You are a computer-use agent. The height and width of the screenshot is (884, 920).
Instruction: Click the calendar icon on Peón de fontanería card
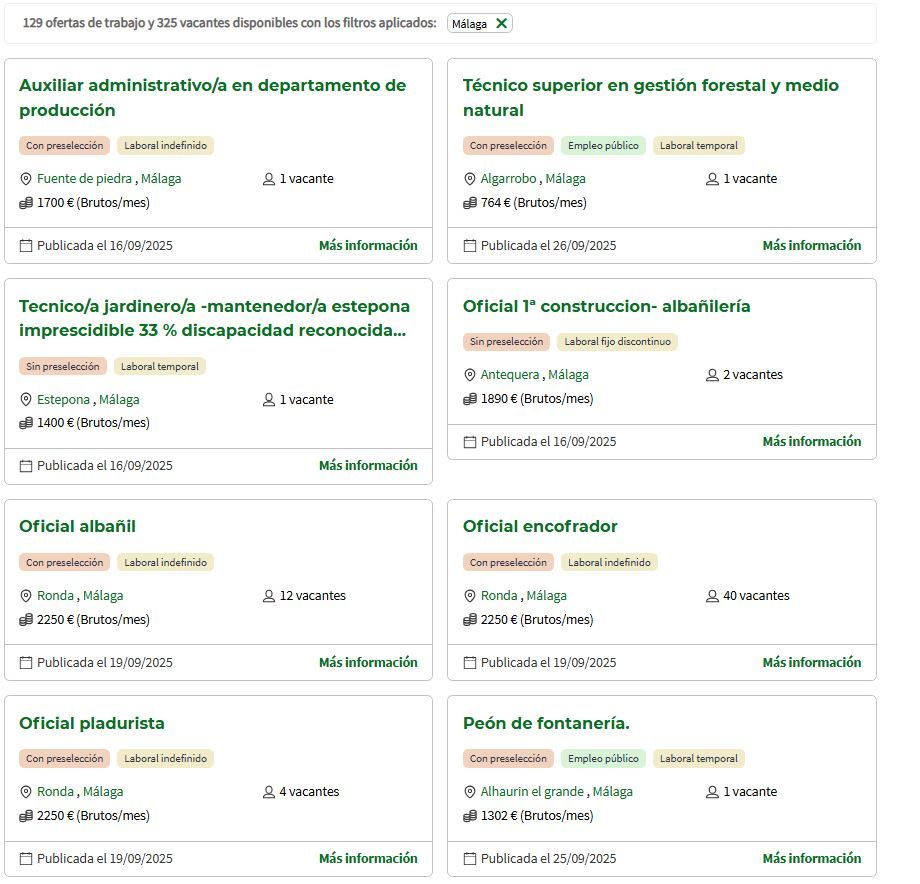(468, 858)
